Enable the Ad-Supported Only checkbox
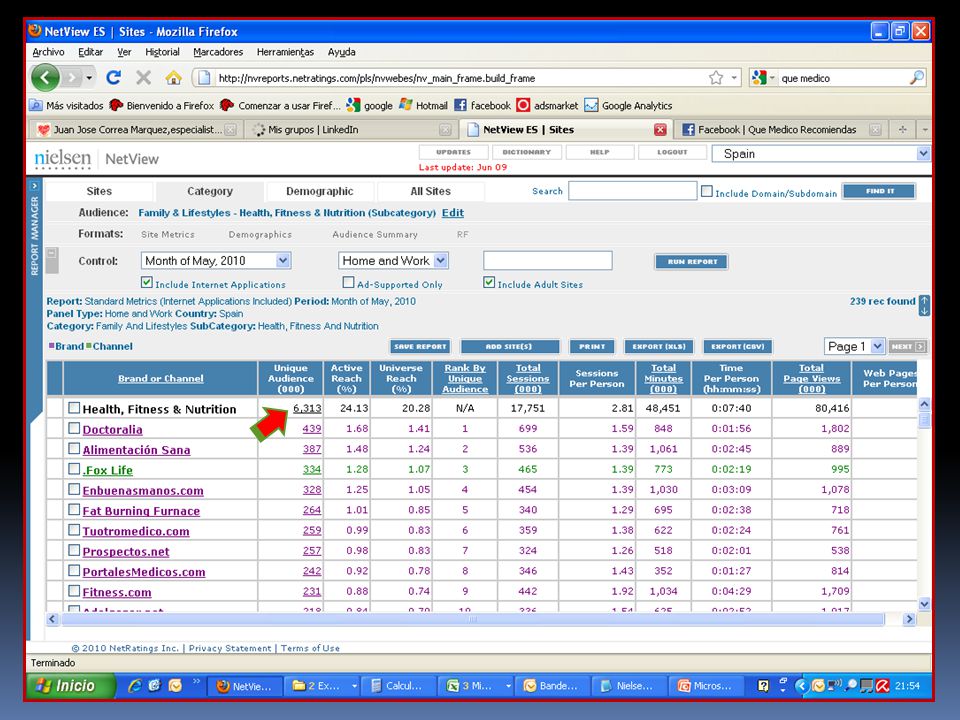The height and width of the screenshot is (720, 960). [x=348, y=282]
